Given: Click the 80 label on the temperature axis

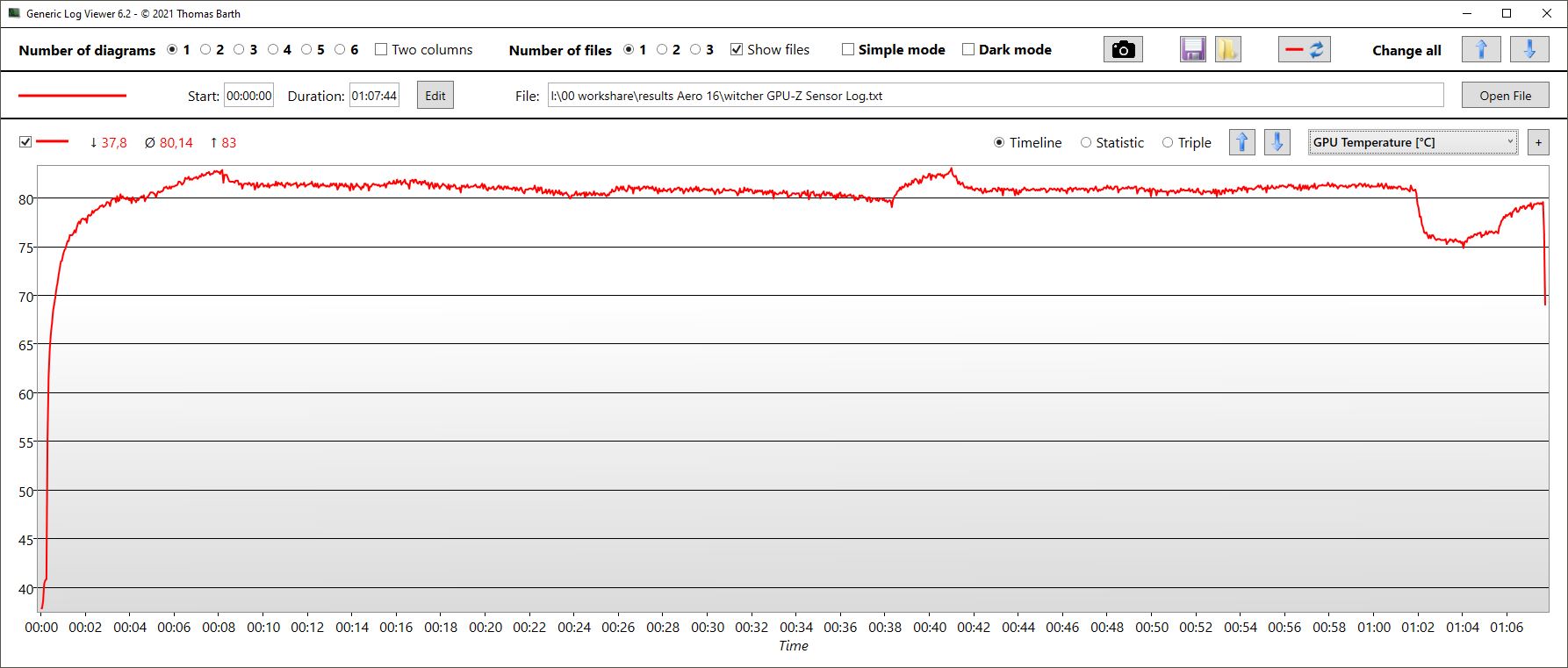Looking at the screenshot, I should point(25,199).
